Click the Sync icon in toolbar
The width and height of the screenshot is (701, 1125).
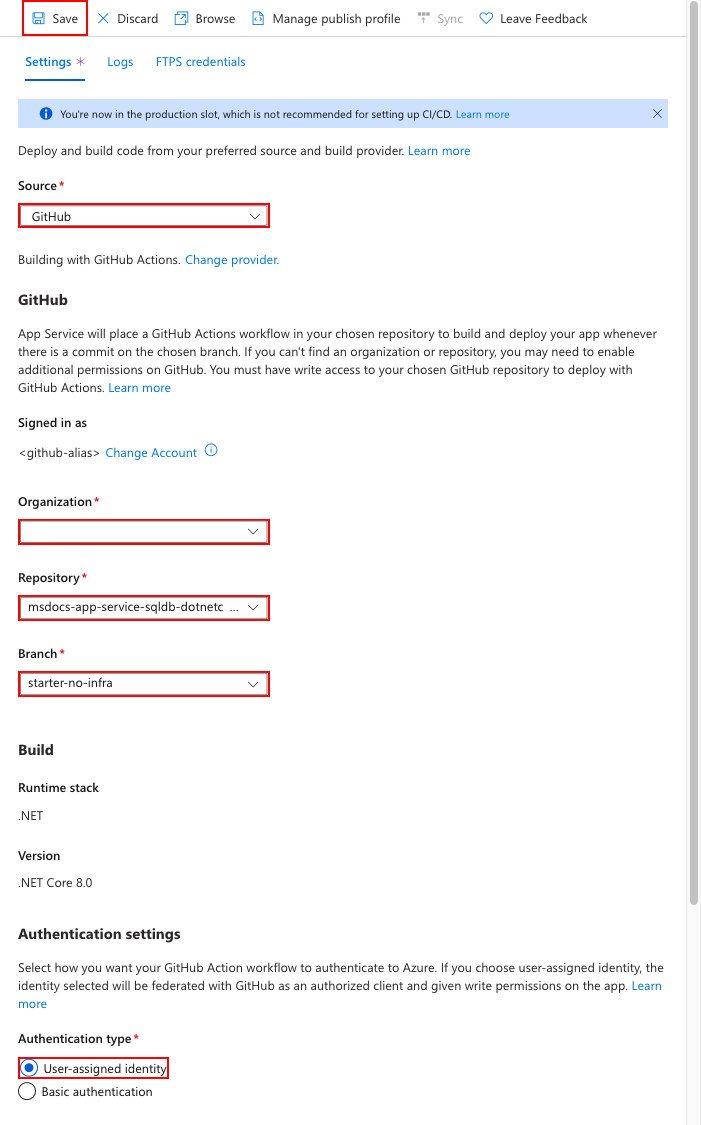coord(423,19)
